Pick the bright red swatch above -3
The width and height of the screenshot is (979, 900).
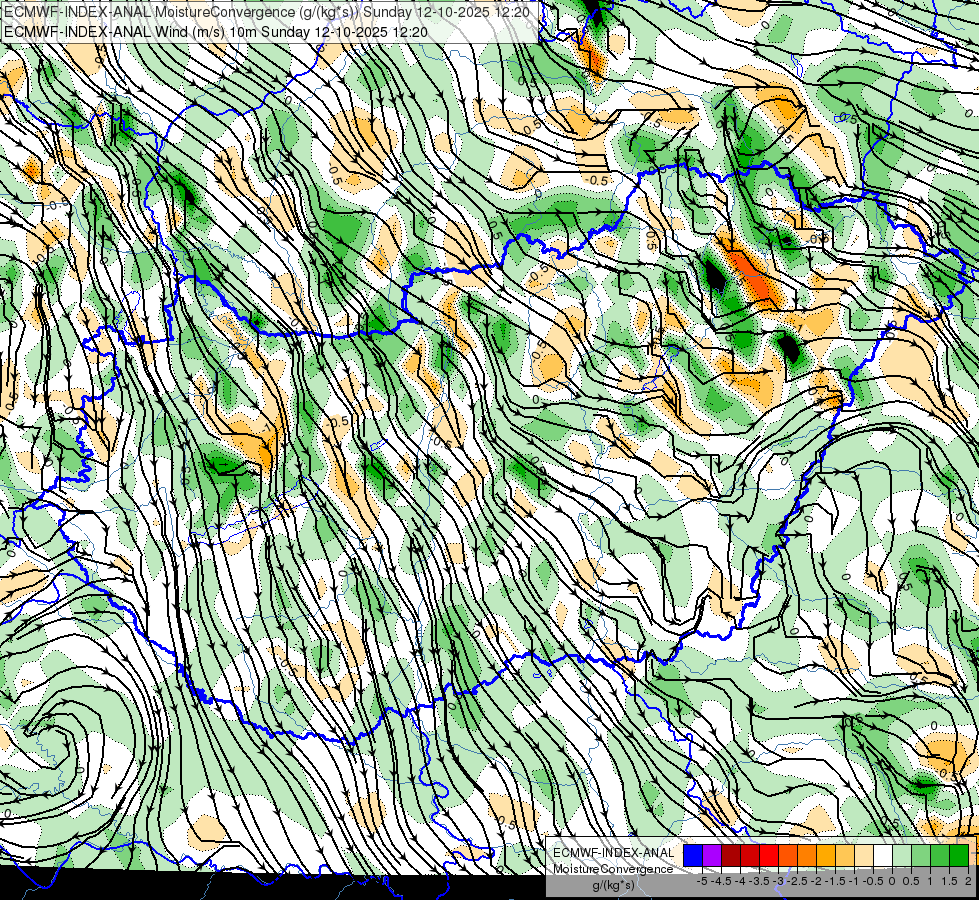(769, 855)
